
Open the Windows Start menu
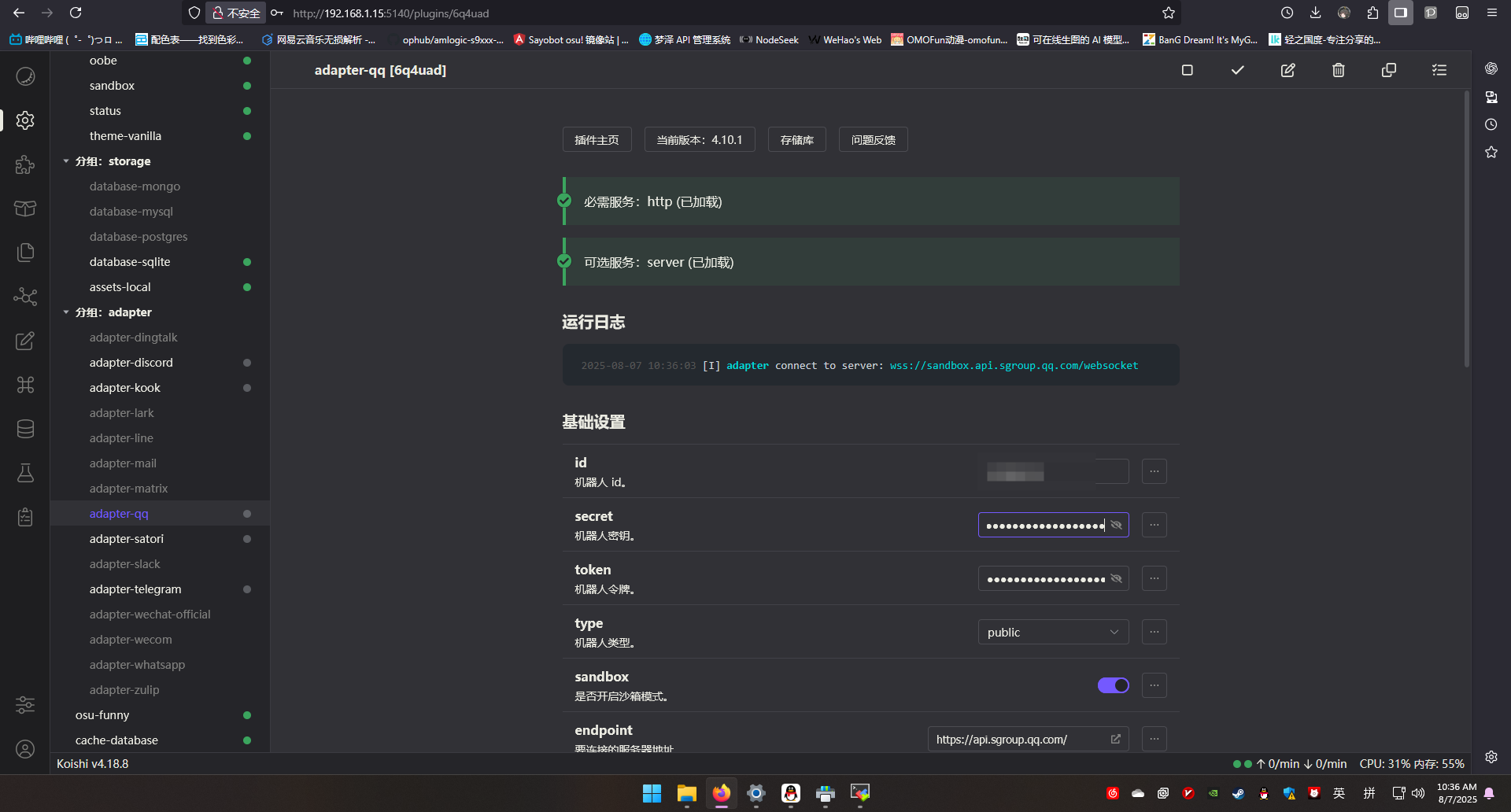[652, 793]
